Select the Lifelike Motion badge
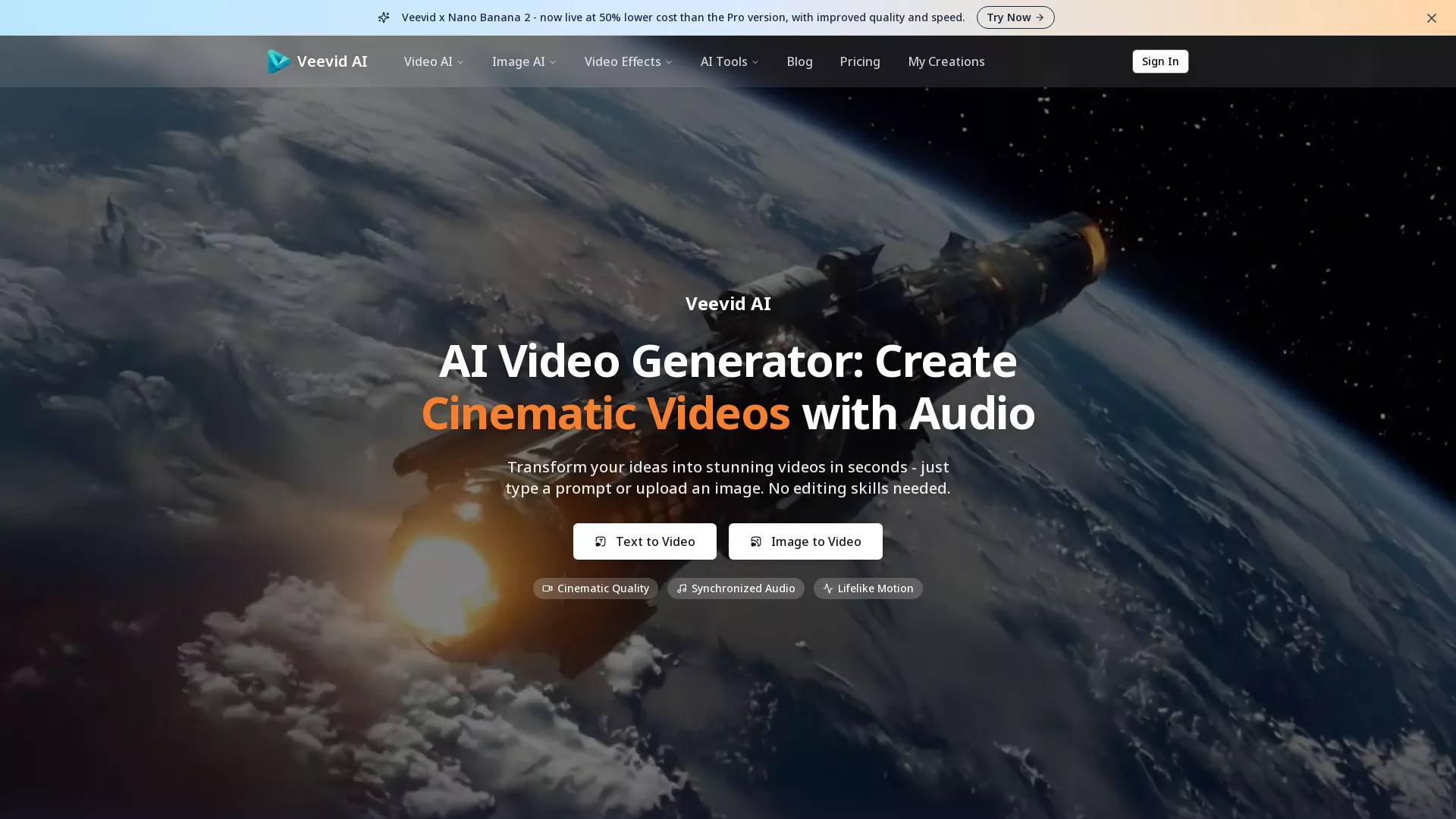This screenshot has width=1456, height=819. (x=868, y=588)
